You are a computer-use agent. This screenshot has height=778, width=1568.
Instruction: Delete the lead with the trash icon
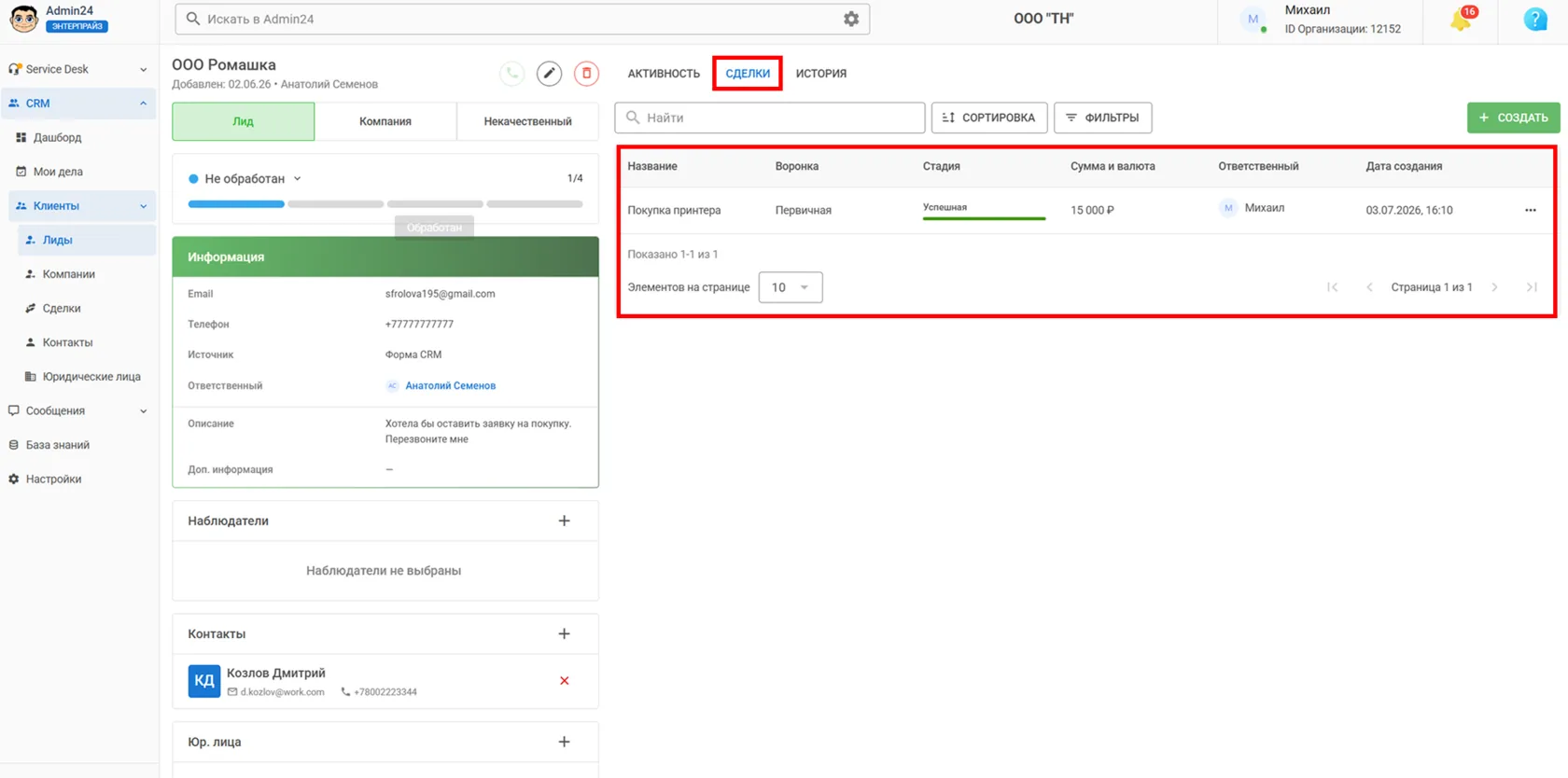[x=586, y=74]
